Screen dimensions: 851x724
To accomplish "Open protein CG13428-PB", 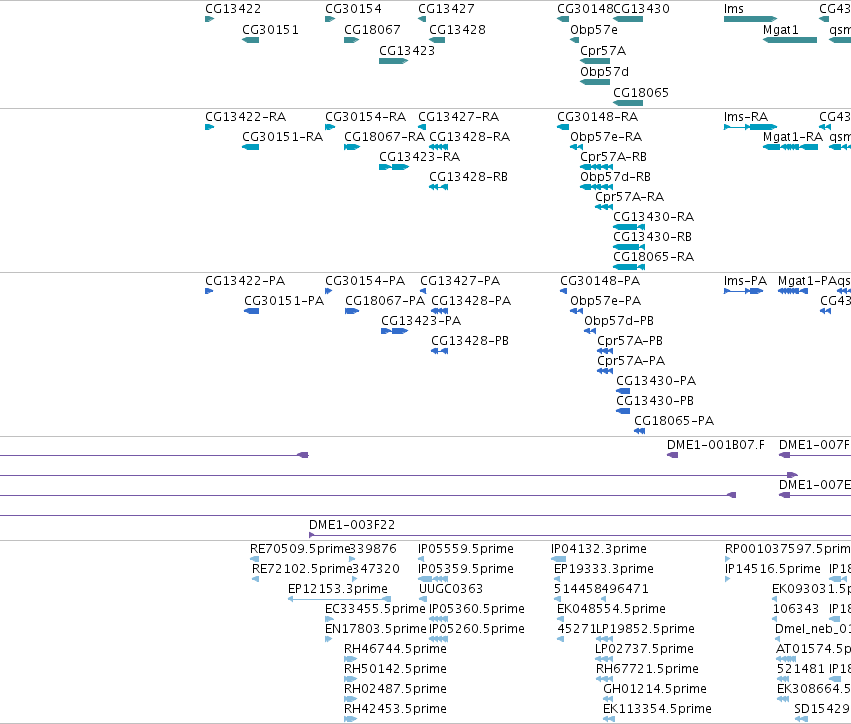I will point(440,351).
